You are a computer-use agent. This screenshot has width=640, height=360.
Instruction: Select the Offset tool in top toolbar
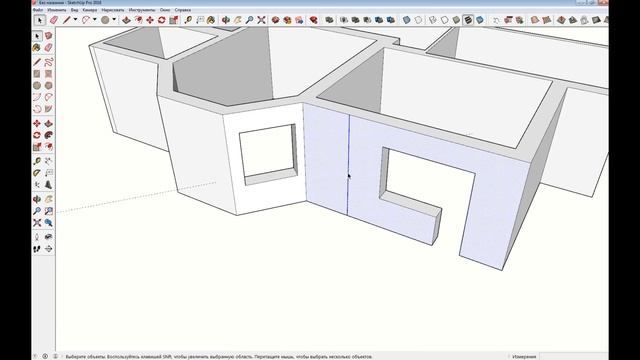click(x=138, y=20)
